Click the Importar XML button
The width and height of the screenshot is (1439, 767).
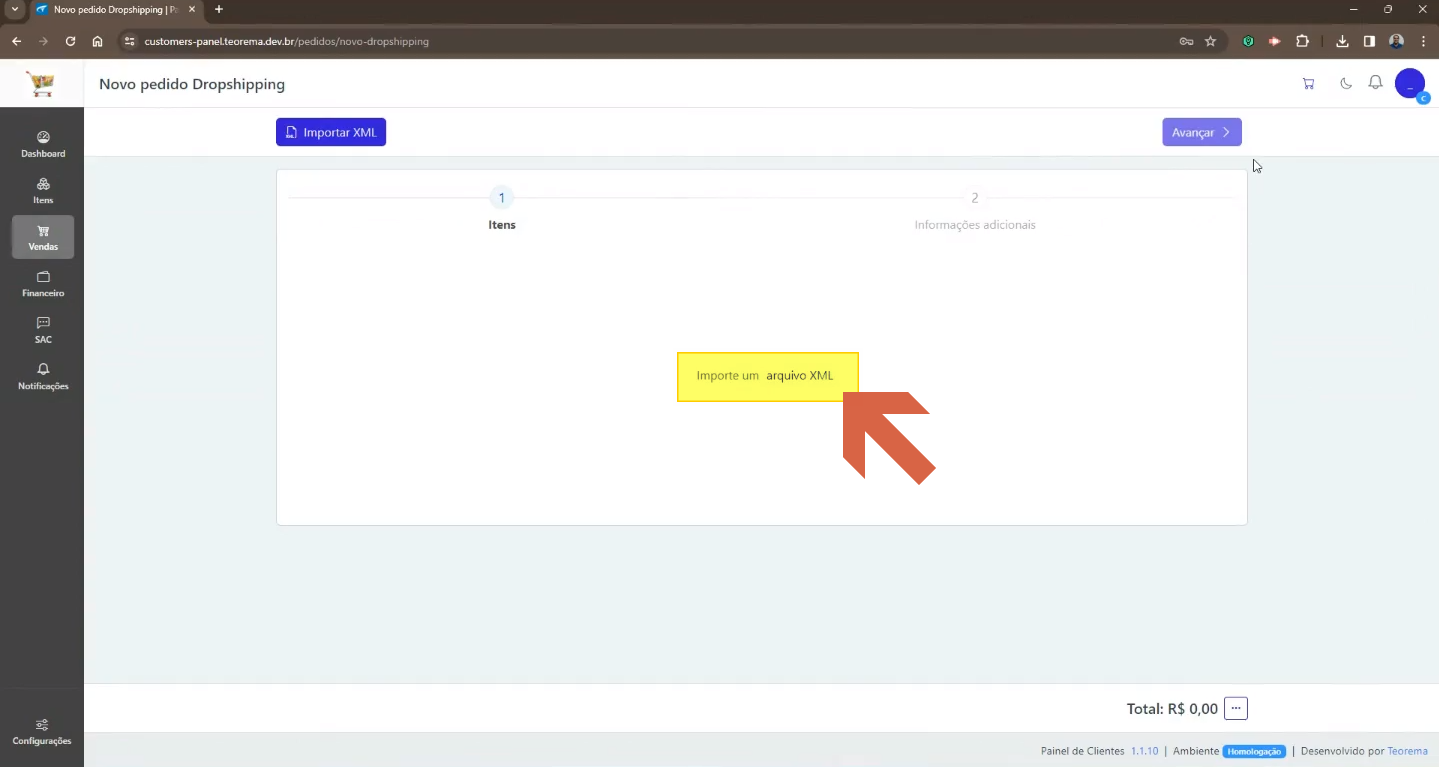pos(331,132)
